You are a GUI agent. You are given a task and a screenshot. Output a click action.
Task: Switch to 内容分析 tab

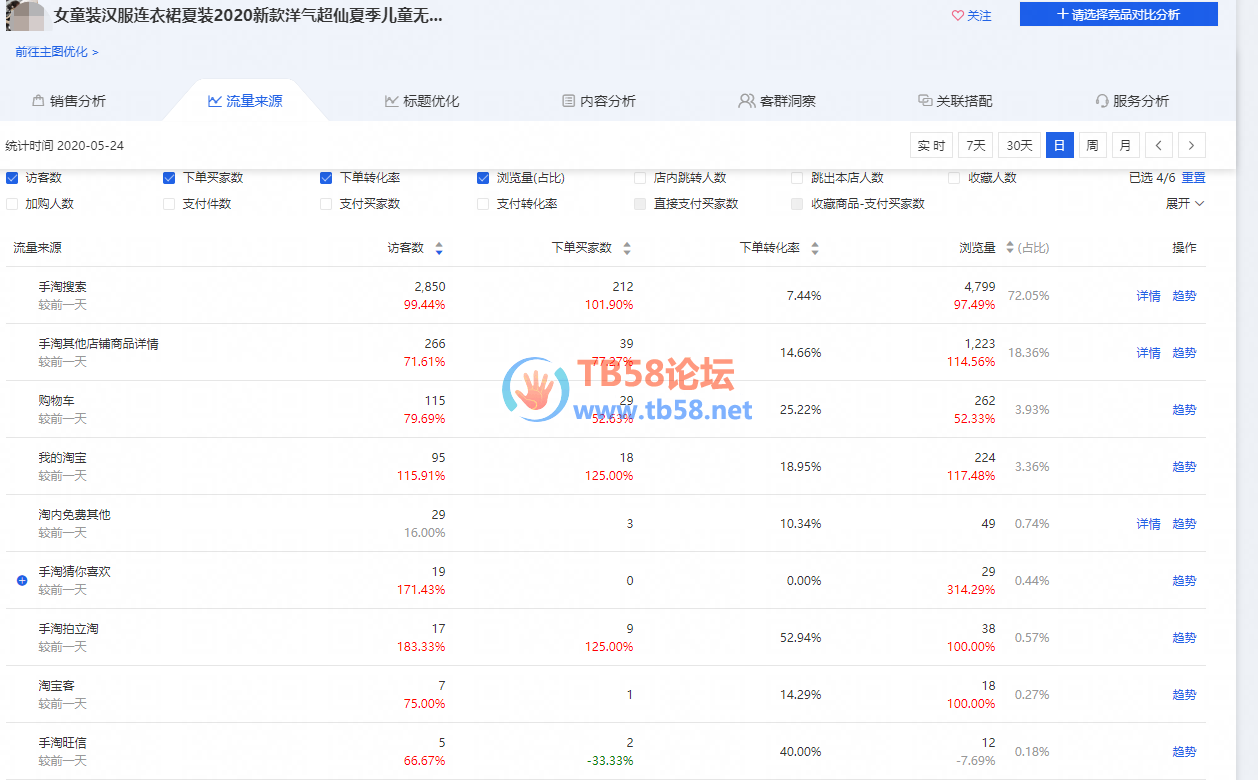point(599,101)
